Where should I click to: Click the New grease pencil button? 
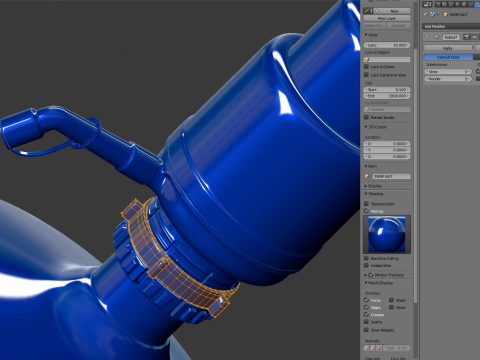pos(392,11)
